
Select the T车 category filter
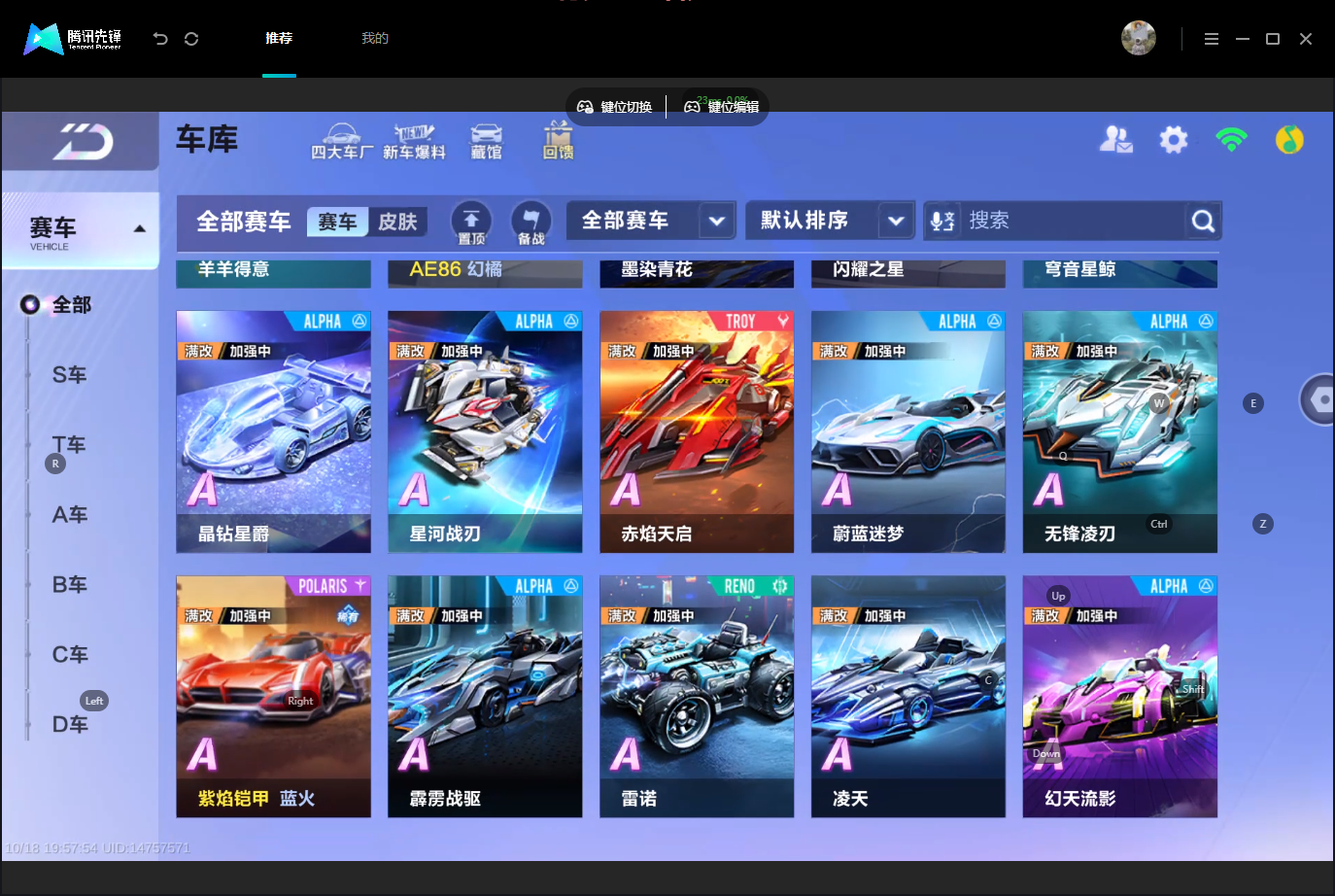point(69,445)
